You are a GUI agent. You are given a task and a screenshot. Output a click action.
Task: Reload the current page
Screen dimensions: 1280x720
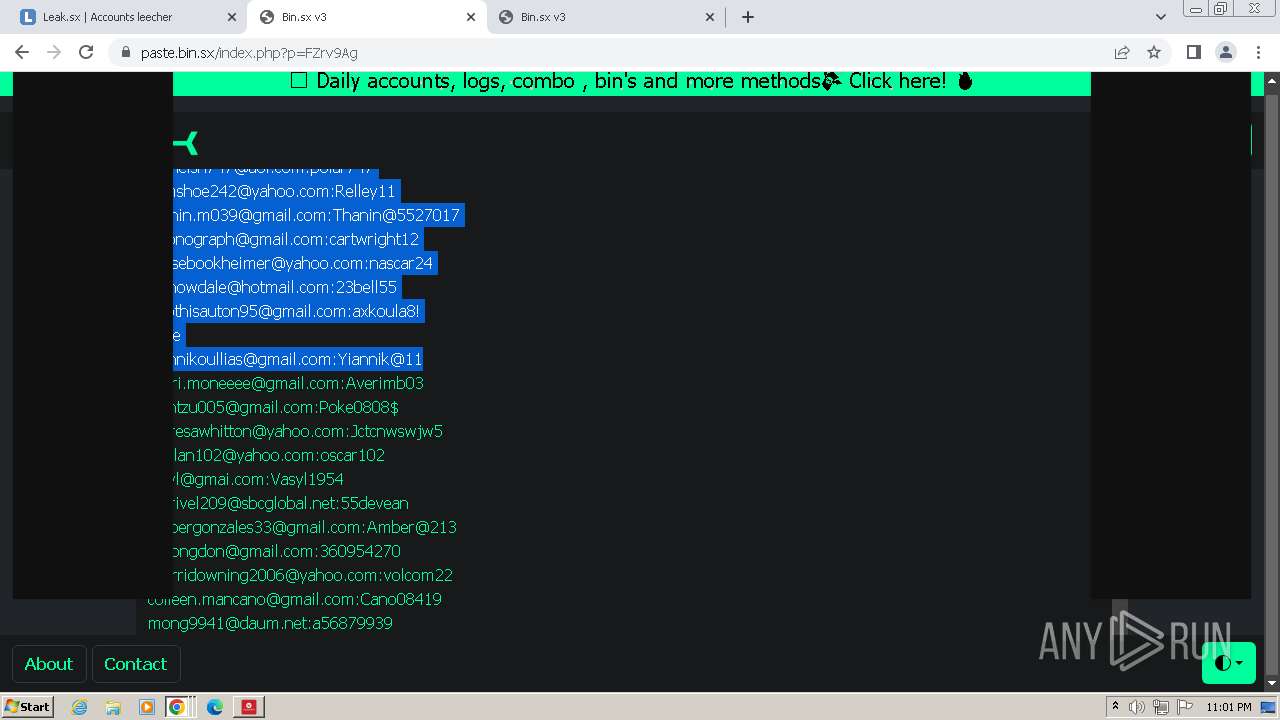click(86, 52)
